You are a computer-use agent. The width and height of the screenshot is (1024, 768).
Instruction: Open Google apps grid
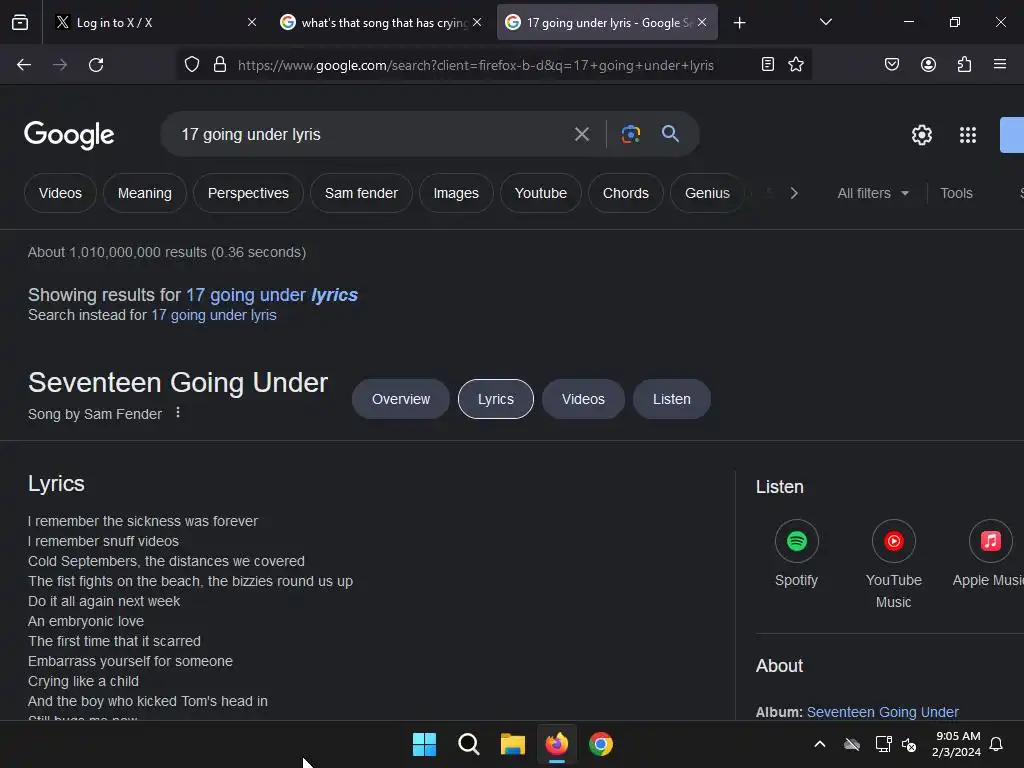(x=968, y=135)
